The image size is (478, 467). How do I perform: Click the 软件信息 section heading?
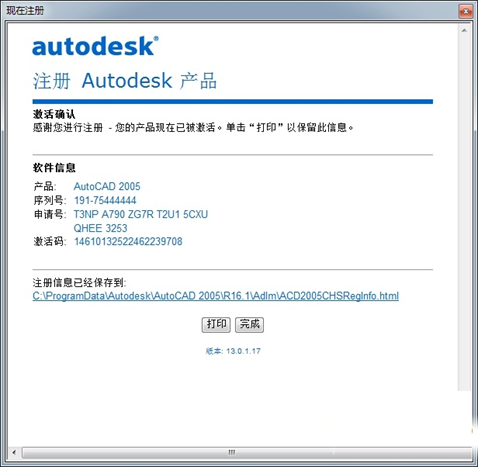tap(54, 168)
